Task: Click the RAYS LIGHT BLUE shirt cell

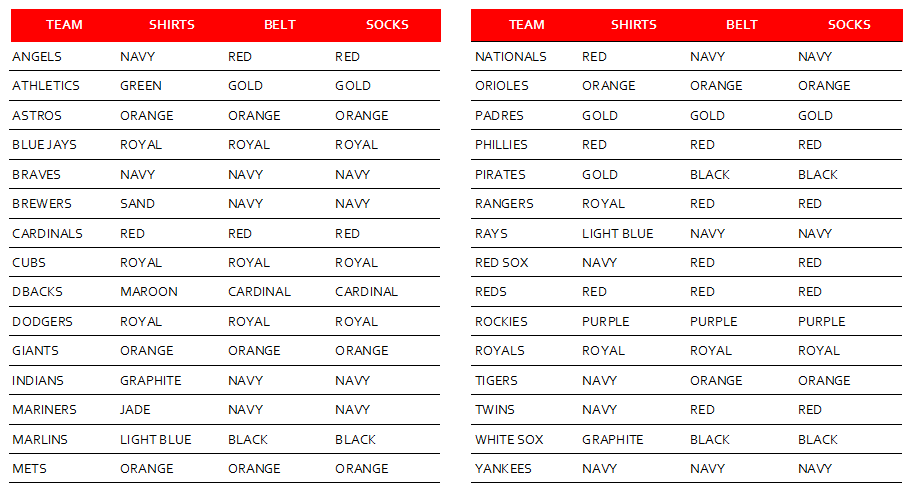Action: click(617, 234)
